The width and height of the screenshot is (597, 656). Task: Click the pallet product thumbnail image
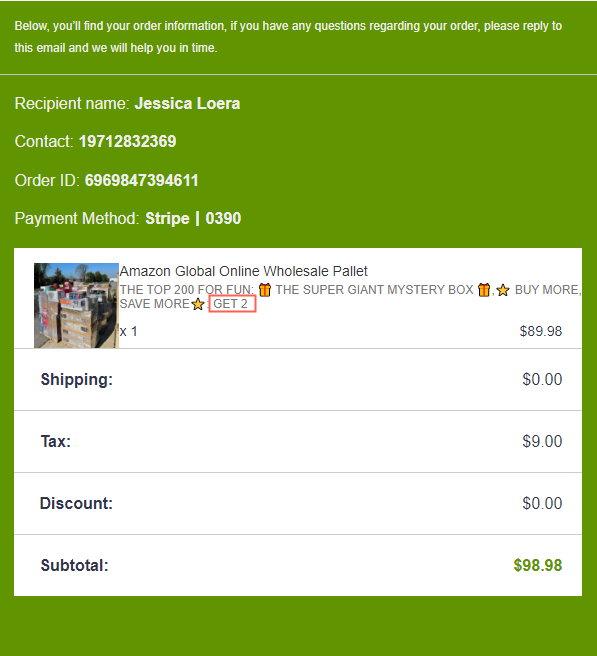tap(77, 305)
